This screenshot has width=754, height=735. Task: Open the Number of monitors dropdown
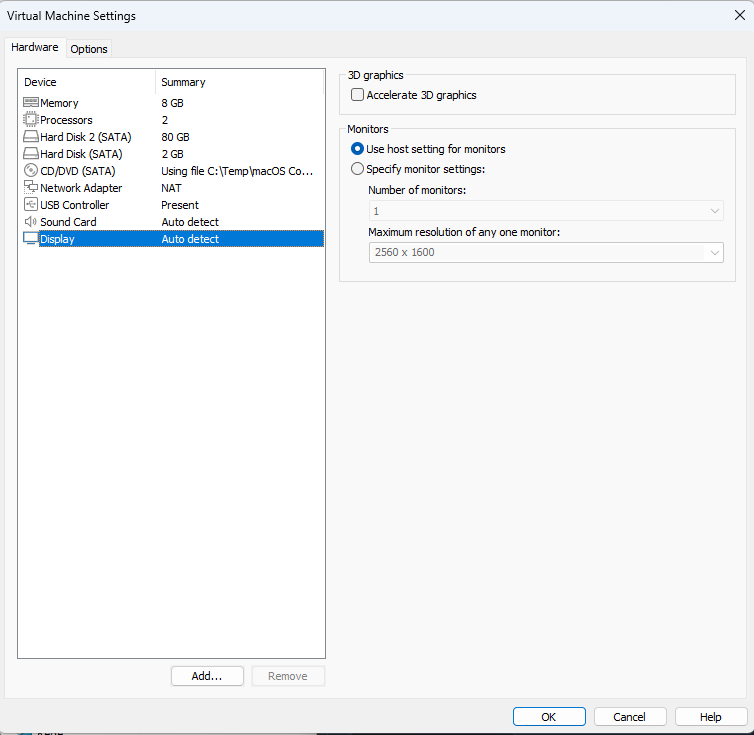point(545,211)
